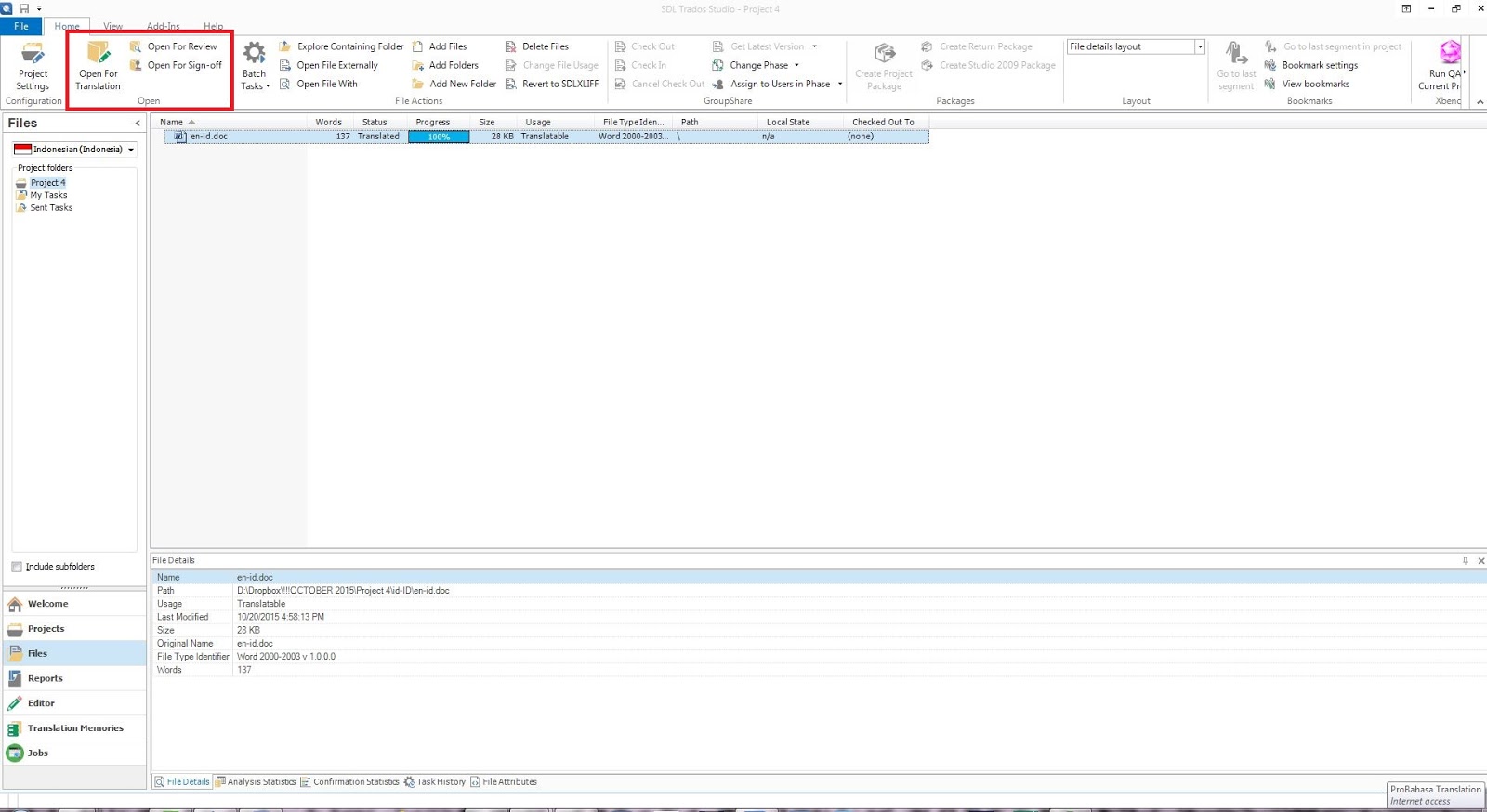This screenshot has width=1487, height=812.
Task: Click the Last Modified date value
Action: coord(281,617)
